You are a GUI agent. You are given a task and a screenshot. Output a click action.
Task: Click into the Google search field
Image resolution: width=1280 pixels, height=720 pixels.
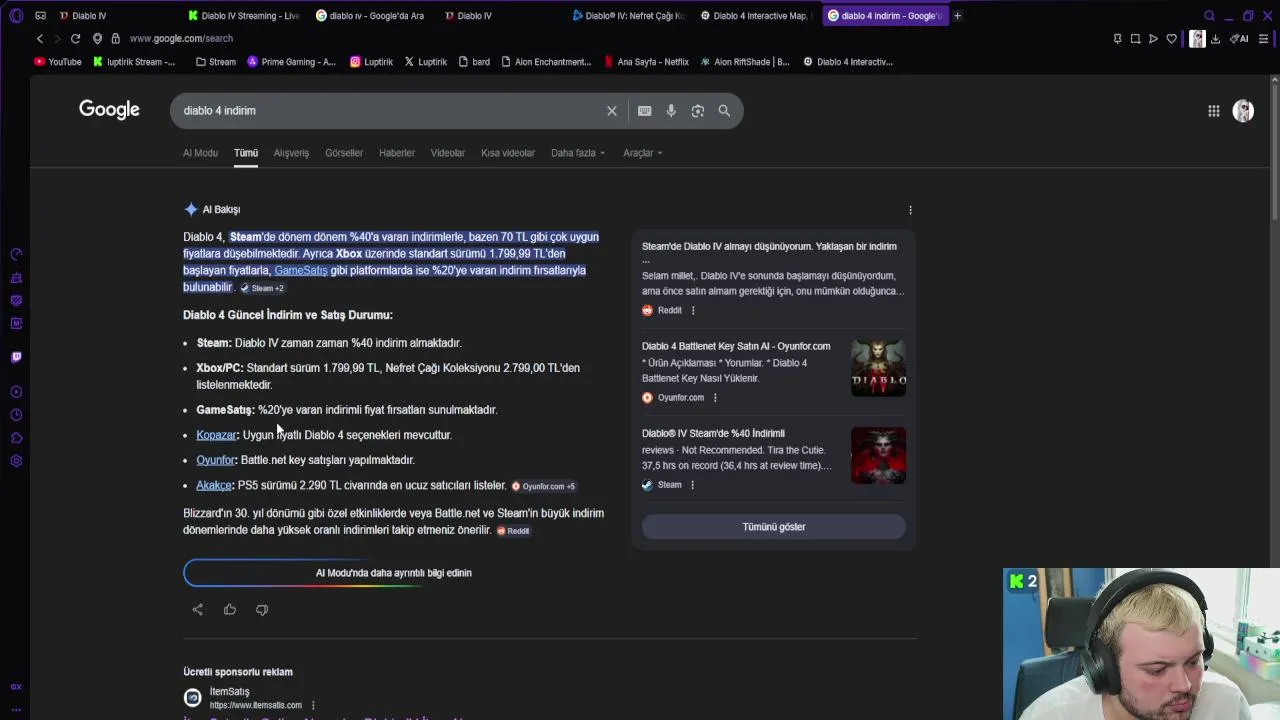click(x=390, y=111)
